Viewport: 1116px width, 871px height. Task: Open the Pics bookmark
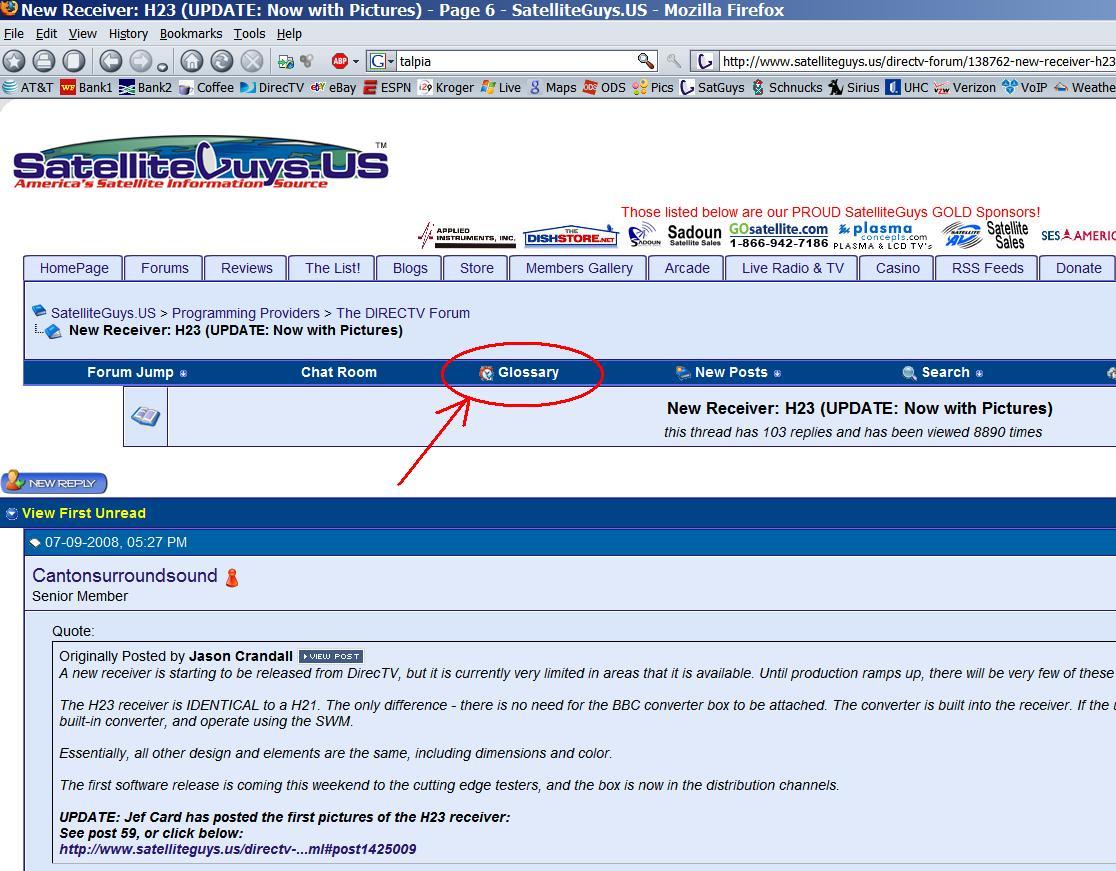[x=653, y=88]
